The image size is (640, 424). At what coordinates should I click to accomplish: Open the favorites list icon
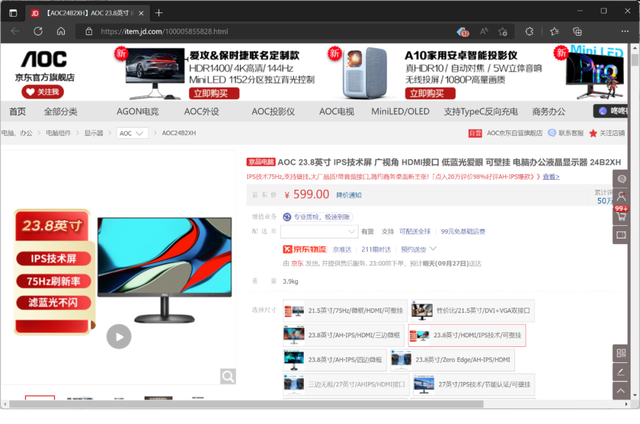click(x=554, y=31)
